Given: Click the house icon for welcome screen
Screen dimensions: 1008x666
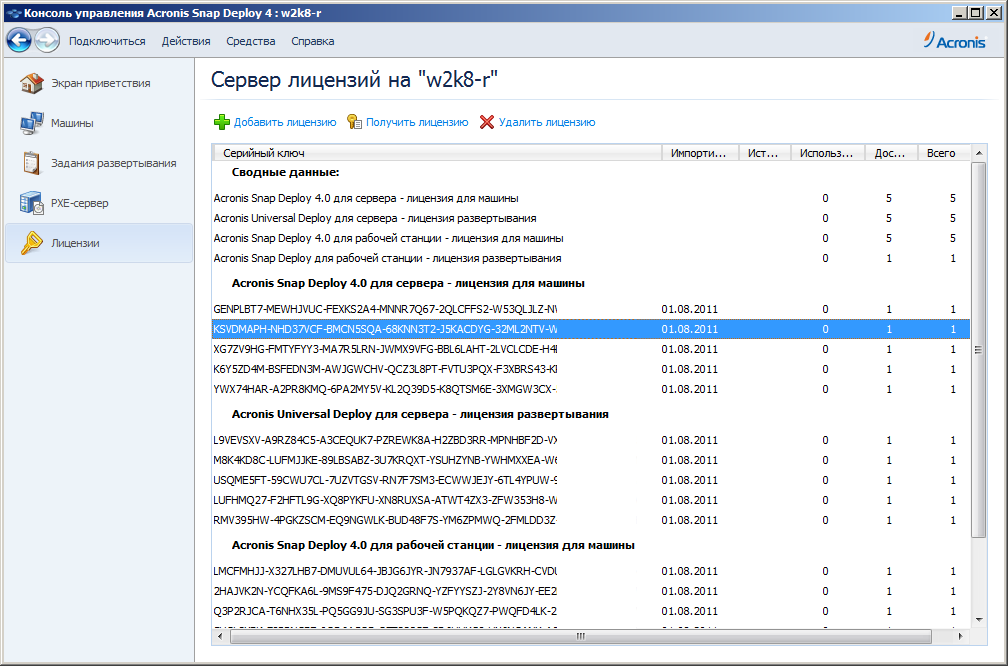Looking at the screenshot, I should click(x=31, y=83).
